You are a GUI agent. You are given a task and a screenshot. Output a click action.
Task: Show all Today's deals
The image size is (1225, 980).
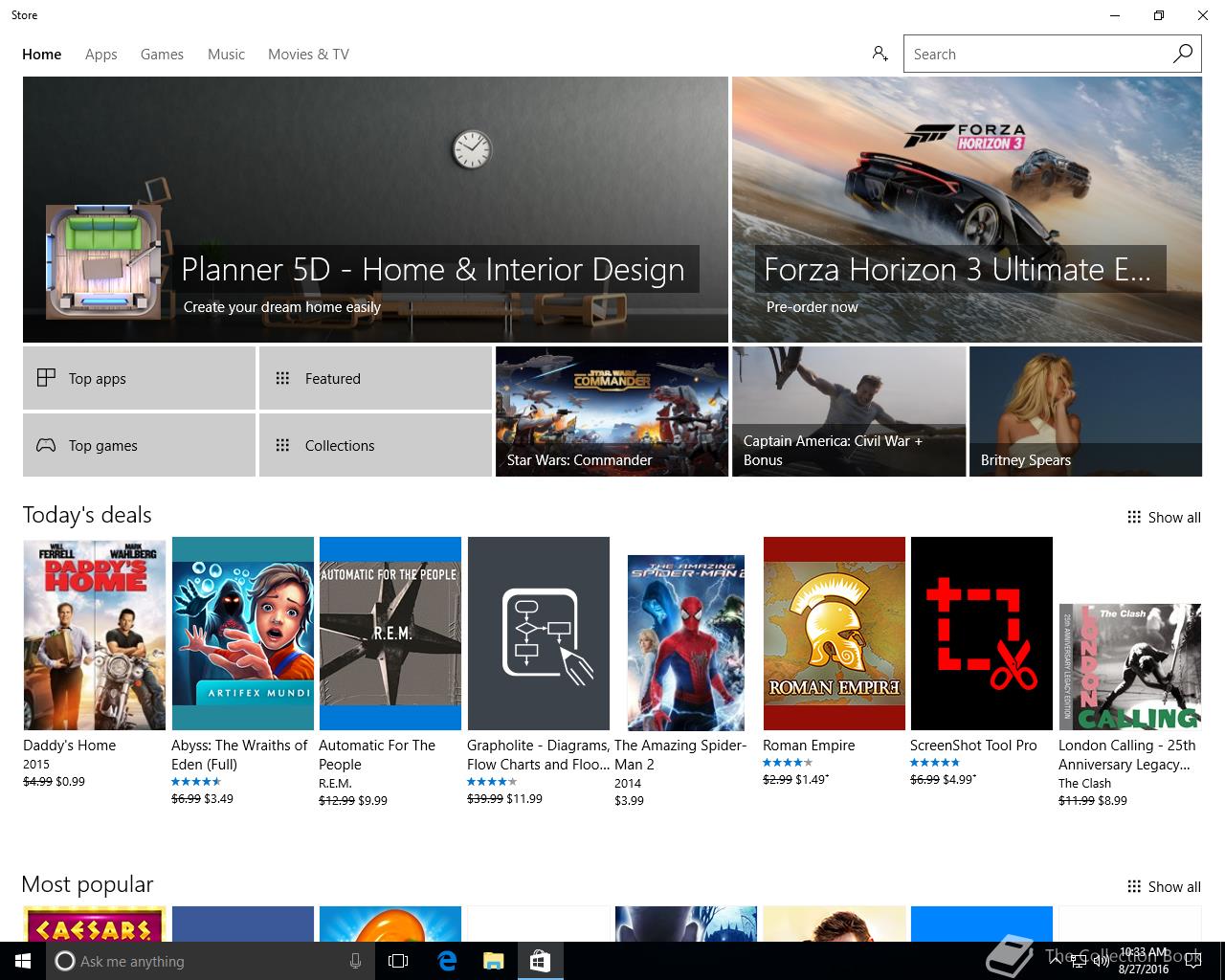coord(1164,517)
